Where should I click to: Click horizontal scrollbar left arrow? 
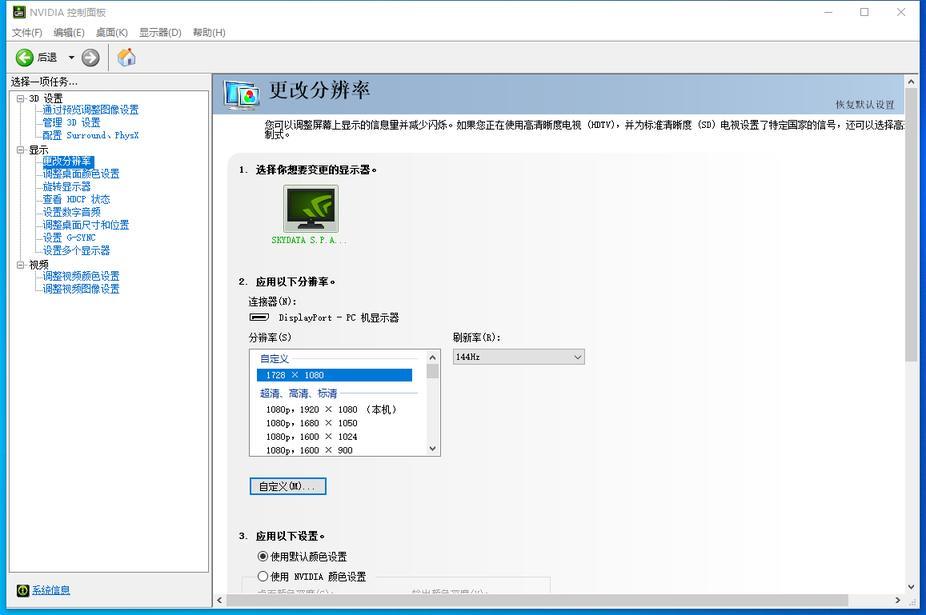pos(220,600)
